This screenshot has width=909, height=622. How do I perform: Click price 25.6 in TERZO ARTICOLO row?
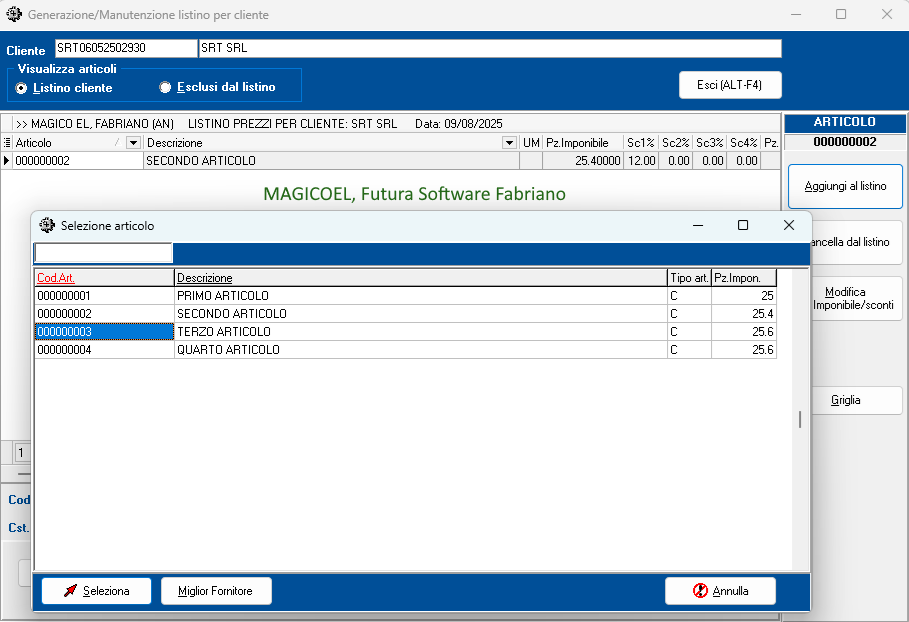[744, 332]
